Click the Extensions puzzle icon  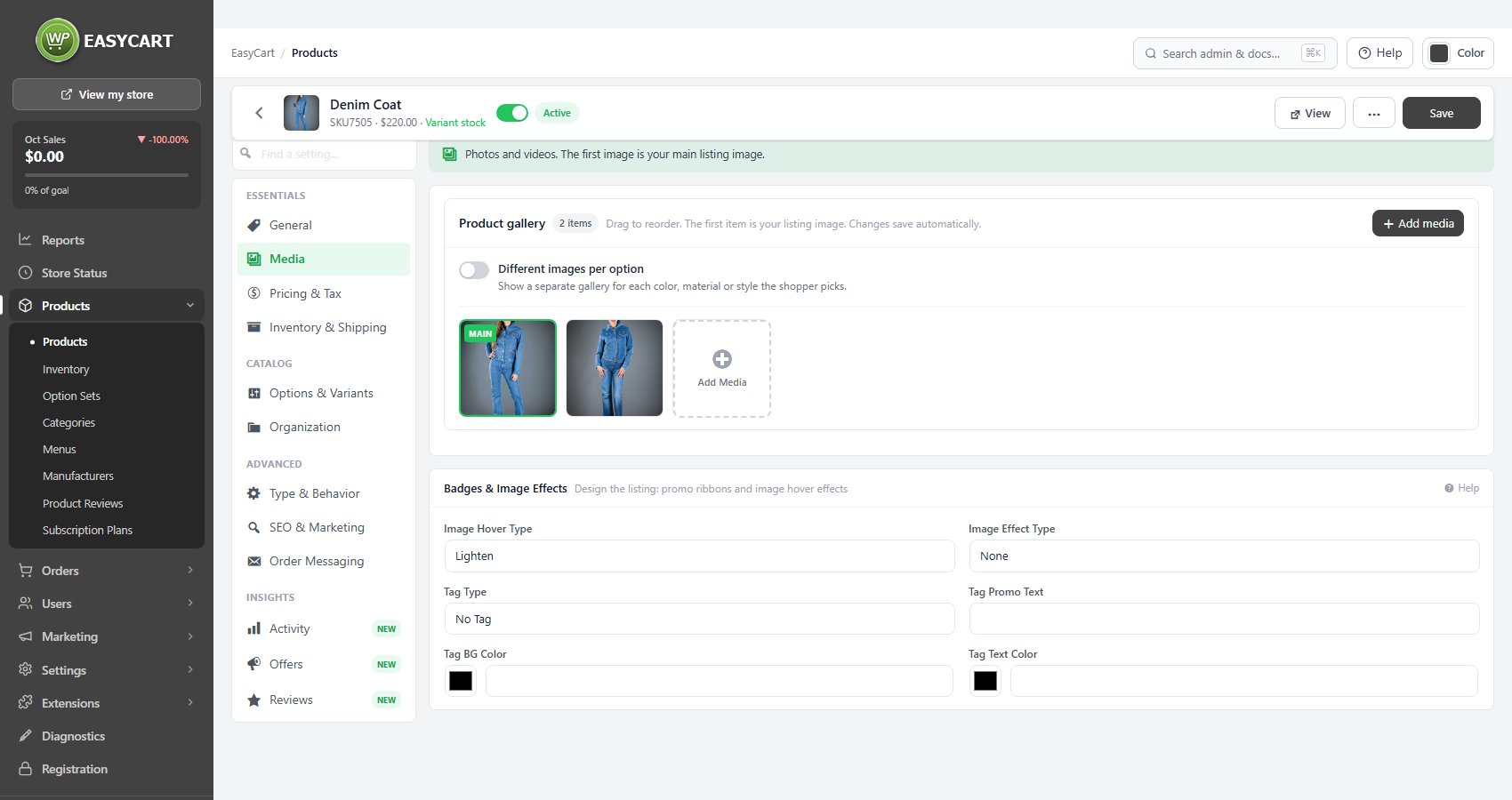(25, 702)
